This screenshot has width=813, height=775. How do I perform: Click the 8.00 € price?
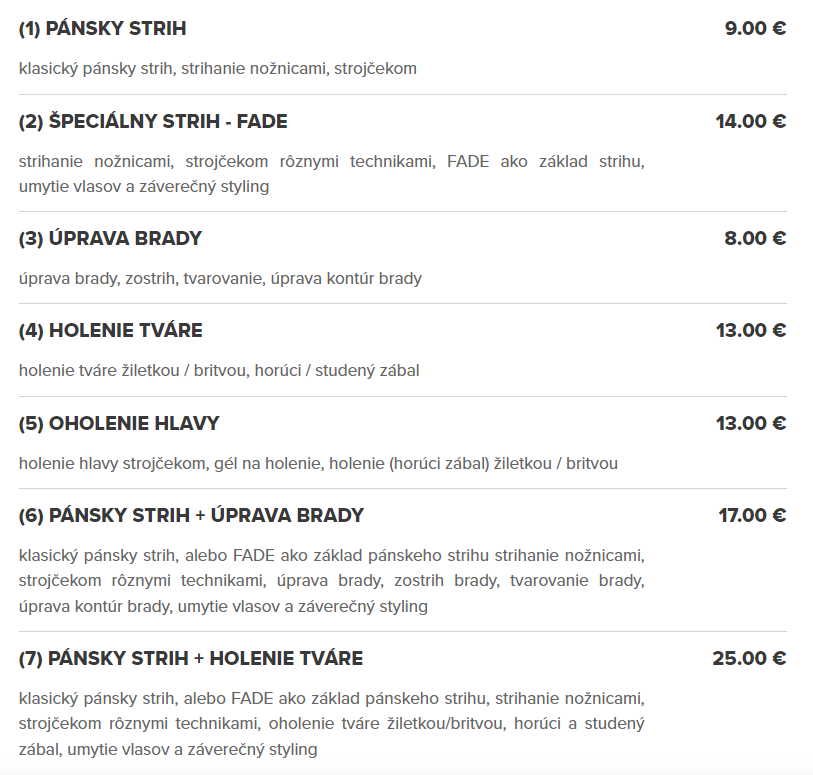[755, 239]
